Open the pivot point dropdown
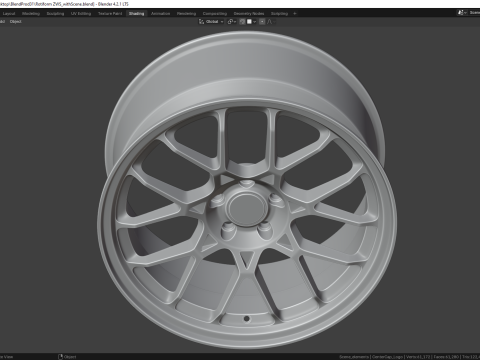The height and width of the screenshot is (360, 480). tap(232, 22)
